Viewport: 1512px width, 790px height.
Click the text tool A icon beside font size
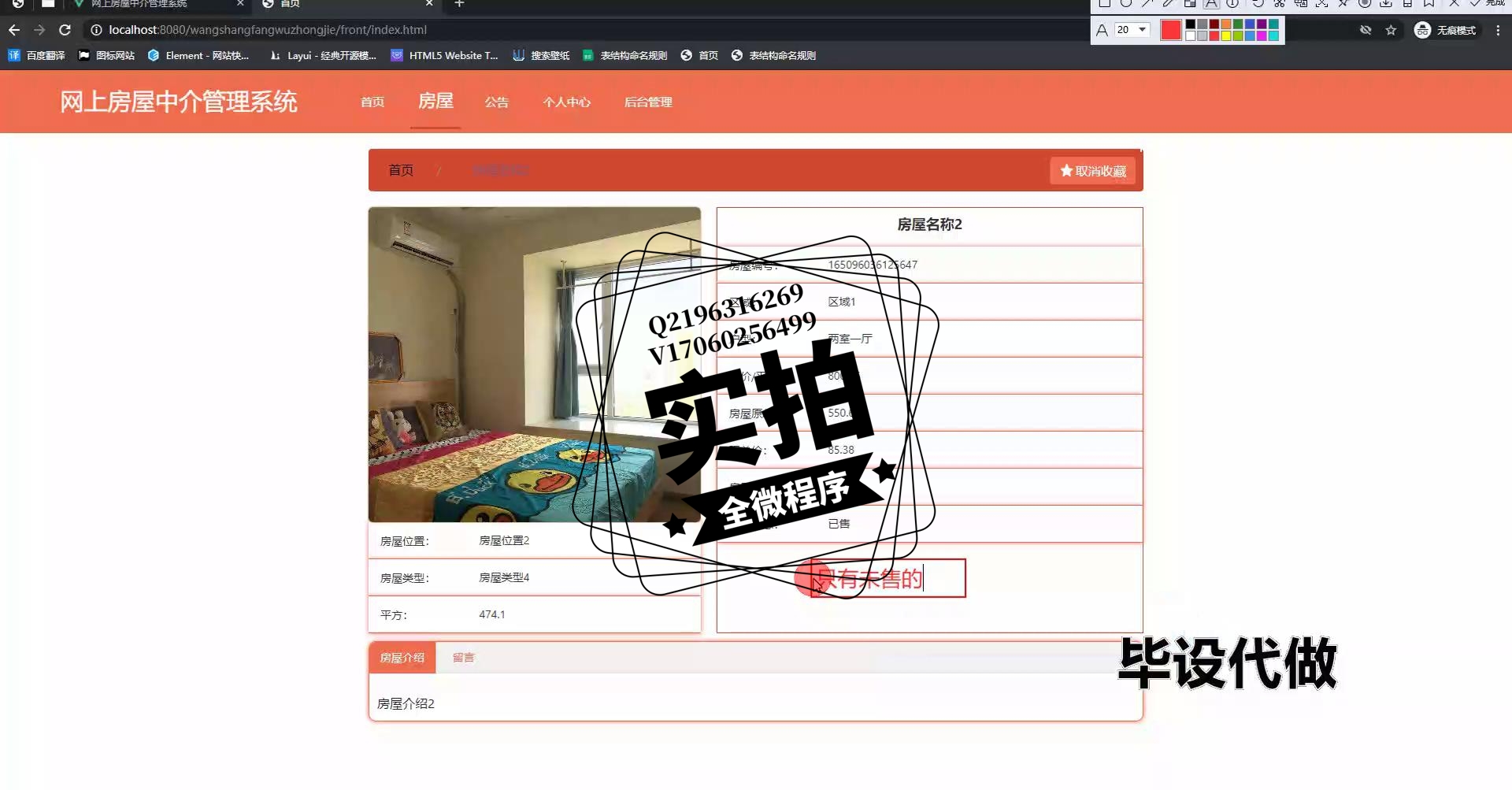1102,30
